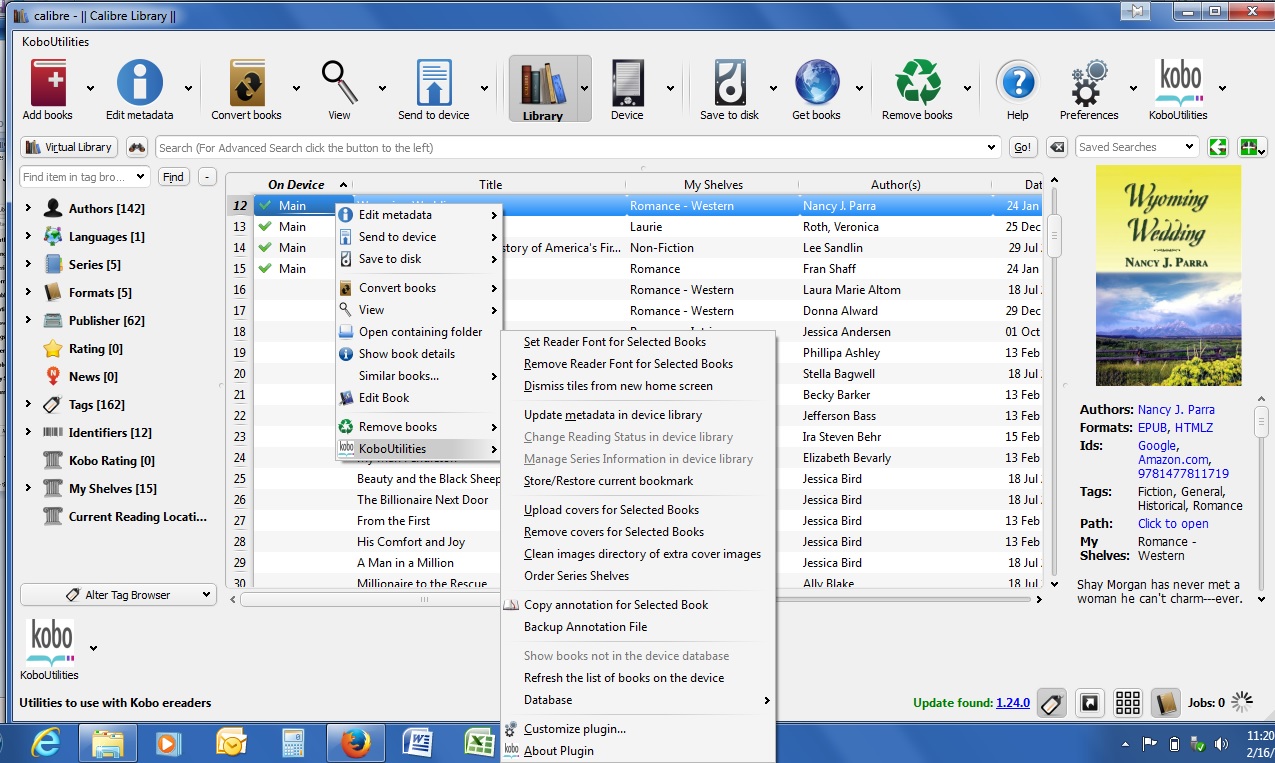Click the Get books globe icon

[x=816, y=84]
